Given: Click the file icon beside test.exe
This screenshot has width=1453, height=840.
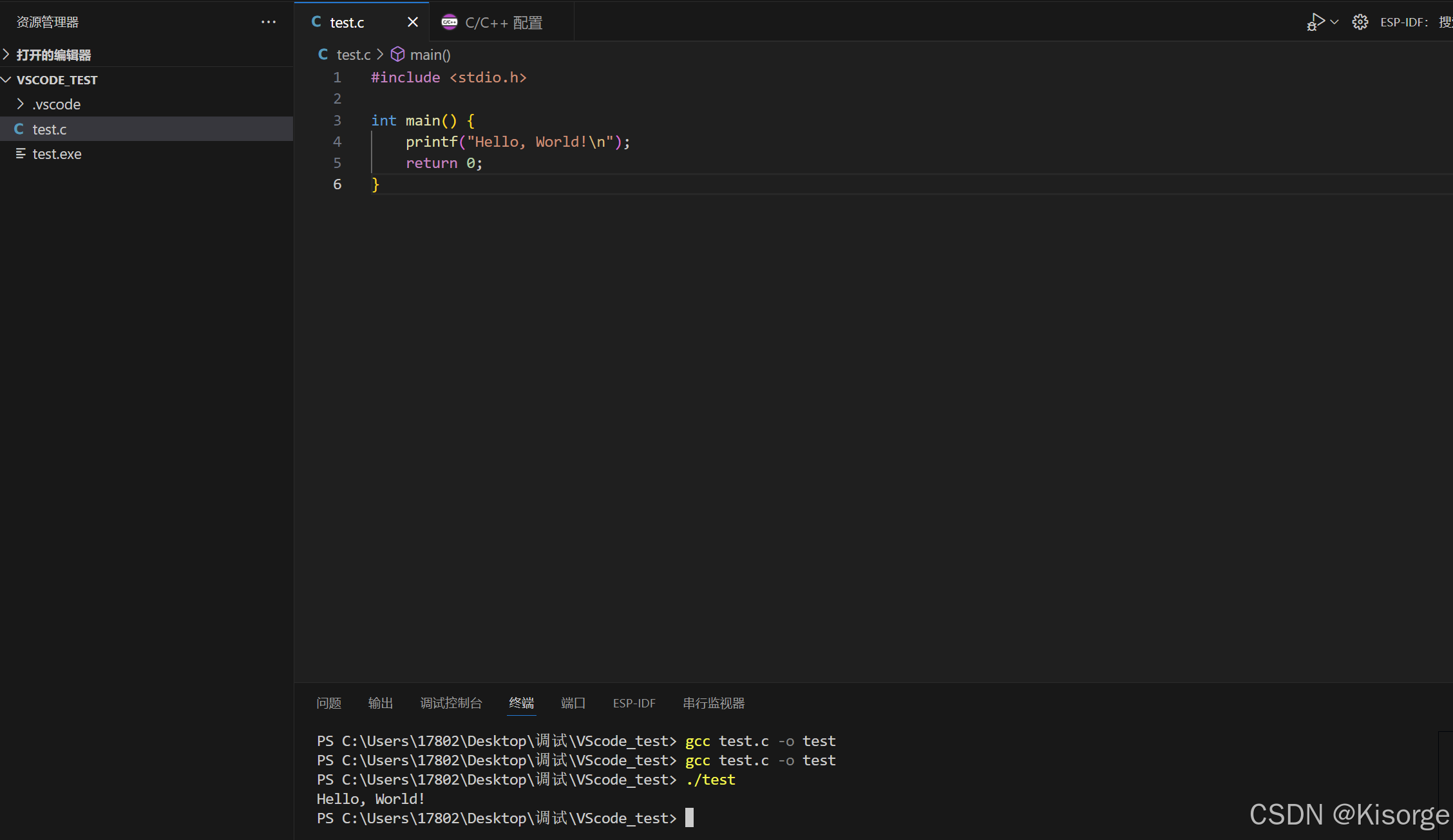Looking at the screenshot, I should pyautogui.click(x=21, y=153).
